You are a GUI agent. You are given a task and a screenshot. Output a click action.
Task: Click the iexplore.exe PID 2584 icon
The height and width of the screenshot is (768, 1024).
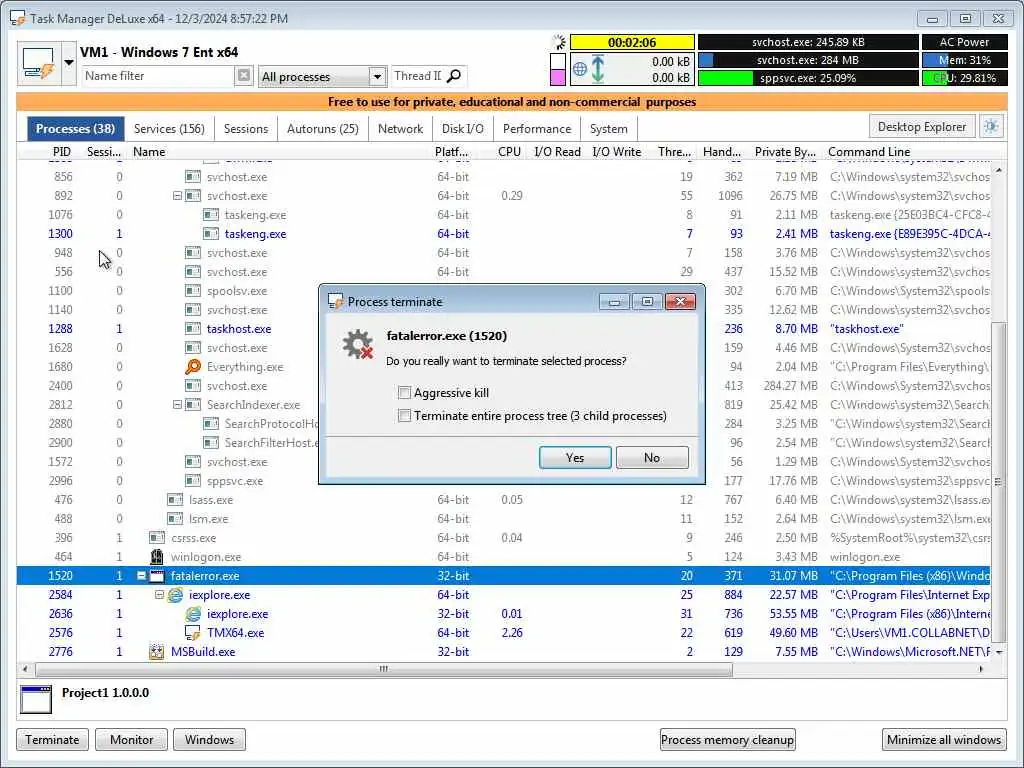175,595
